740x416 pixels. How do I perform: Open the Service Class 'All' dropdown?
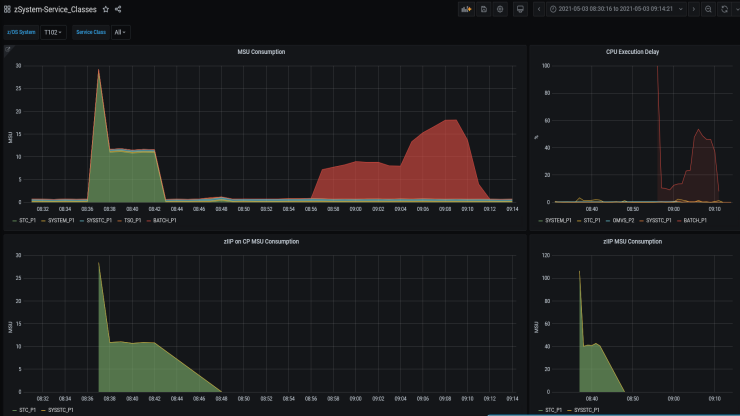point(120,32)
